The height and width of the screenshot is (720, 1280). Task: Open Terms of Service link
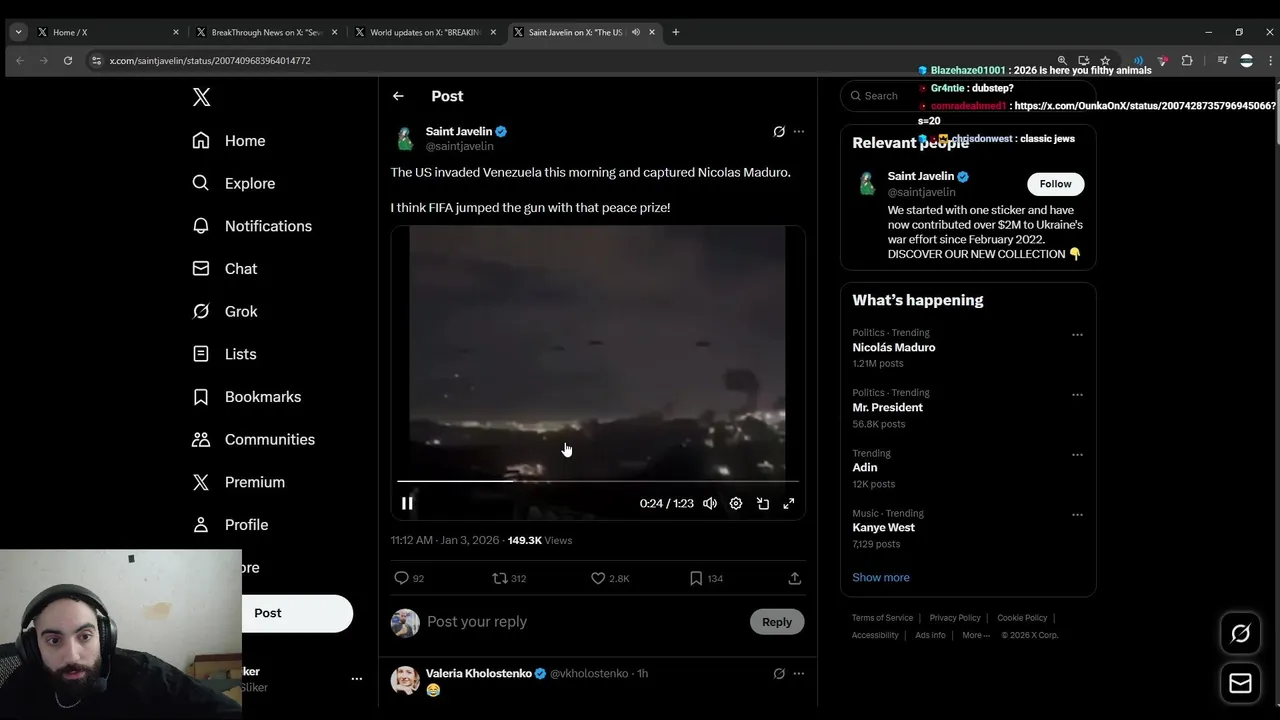click(882, 618)
